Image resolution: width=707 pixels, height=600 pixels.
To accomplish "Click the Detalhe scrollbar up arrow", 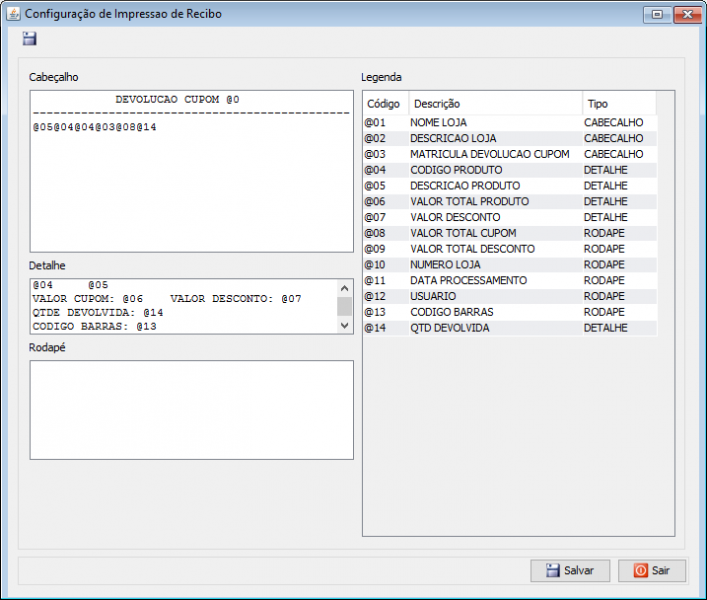I will point(345,288).
